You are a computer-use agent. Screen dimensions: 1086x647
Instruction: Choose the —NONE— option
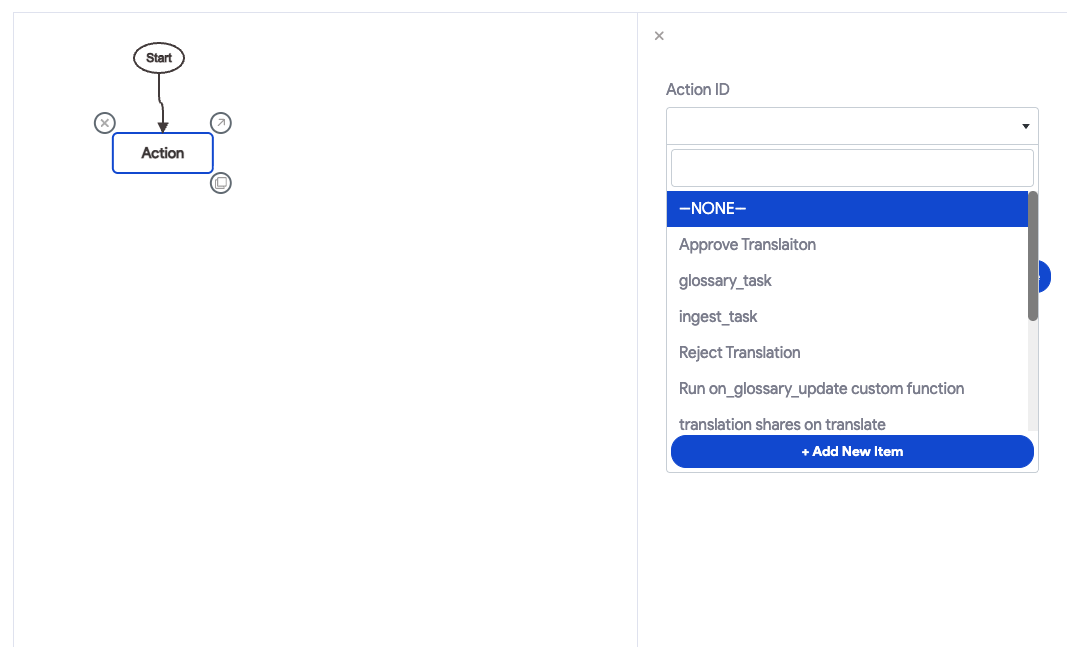[848, 209]
